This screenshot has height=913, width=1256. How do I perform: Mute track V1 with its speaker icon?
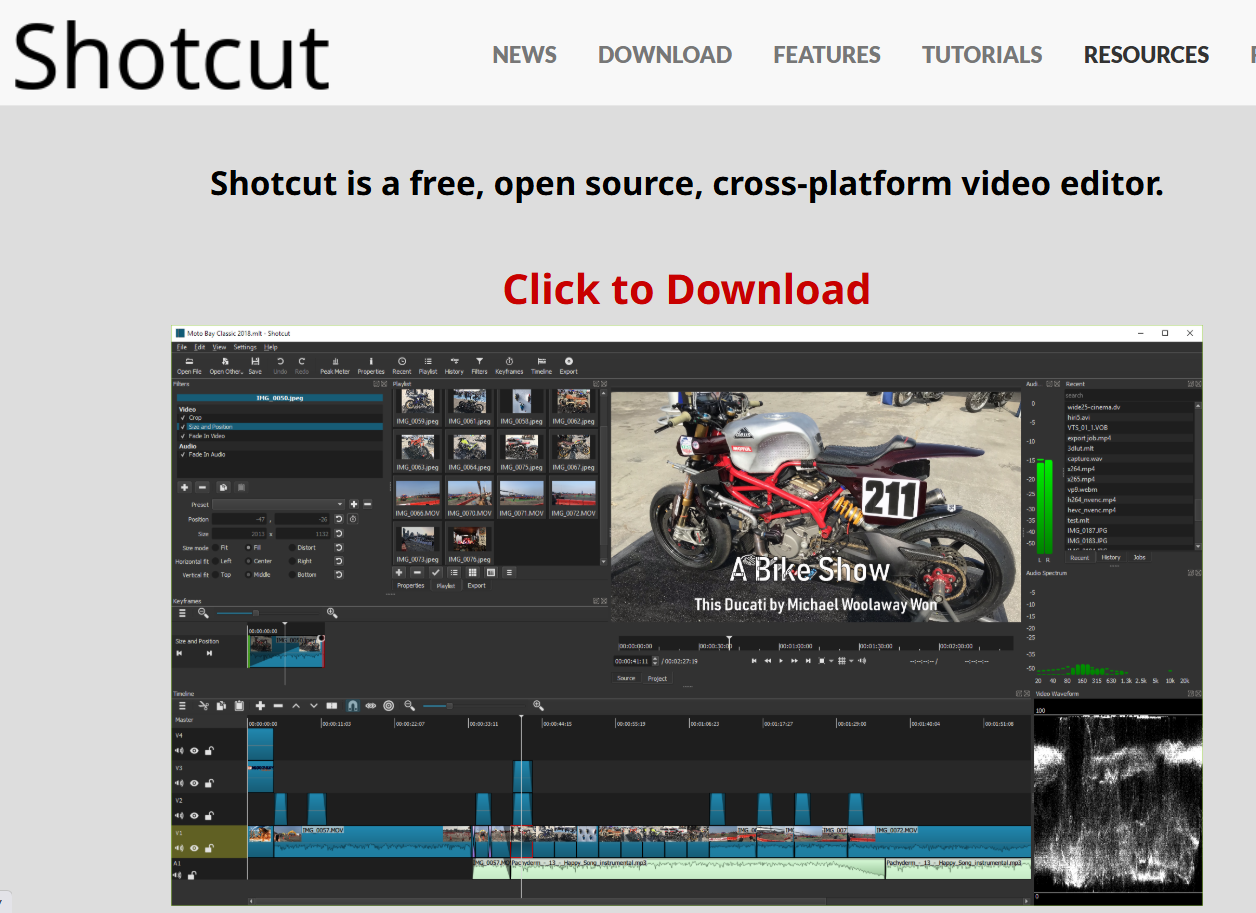(179, 848)
